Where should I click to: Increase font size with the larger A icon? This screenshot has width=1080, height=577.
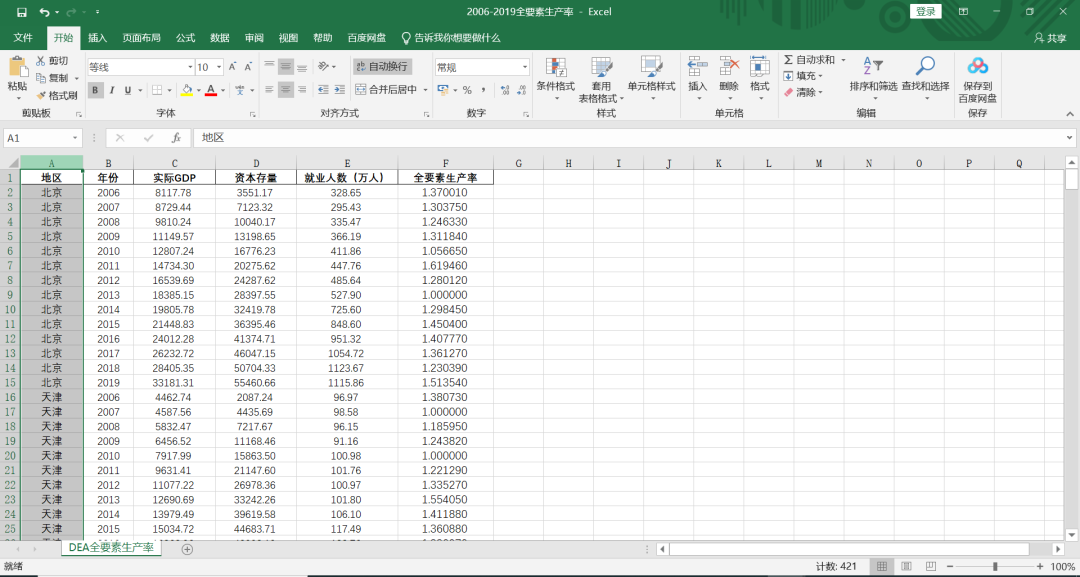[x=233, y=67]
